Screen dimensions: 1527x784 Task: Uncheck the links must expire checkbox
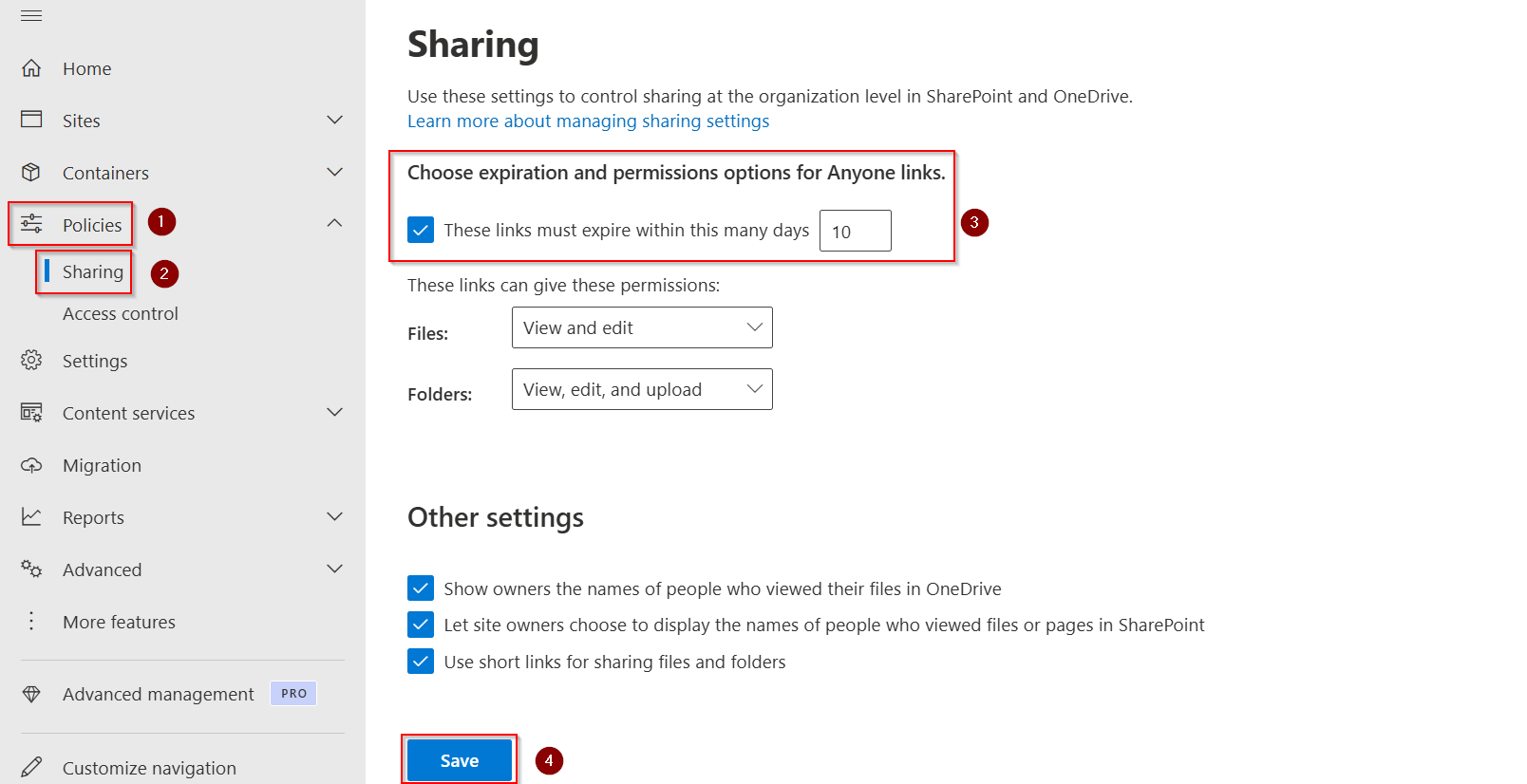(x=421, y=230)
